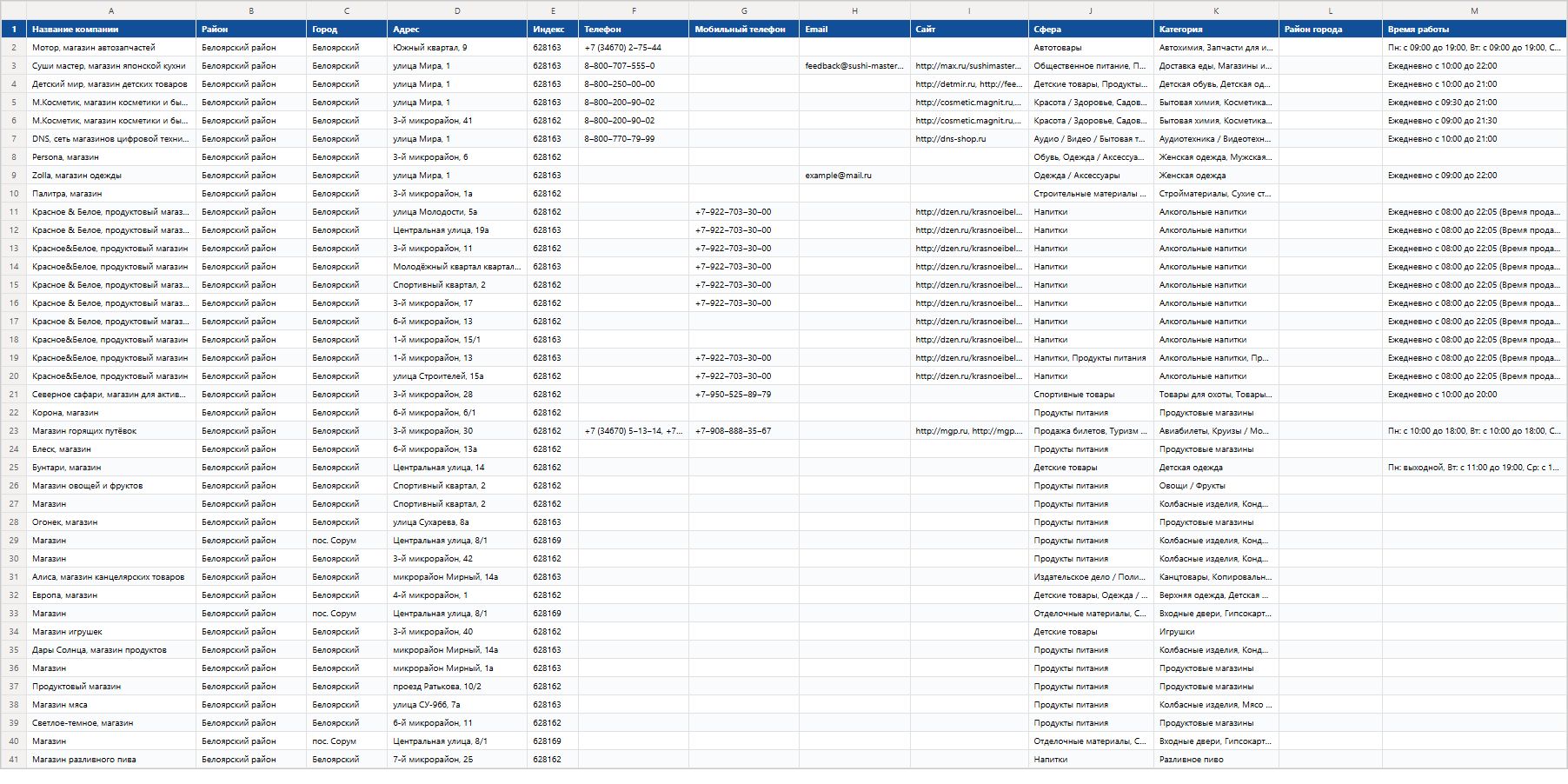Click the 'Овощи / Фрукты' category cell
The image size is (1568, 784).
click(x=1216, y=486)
